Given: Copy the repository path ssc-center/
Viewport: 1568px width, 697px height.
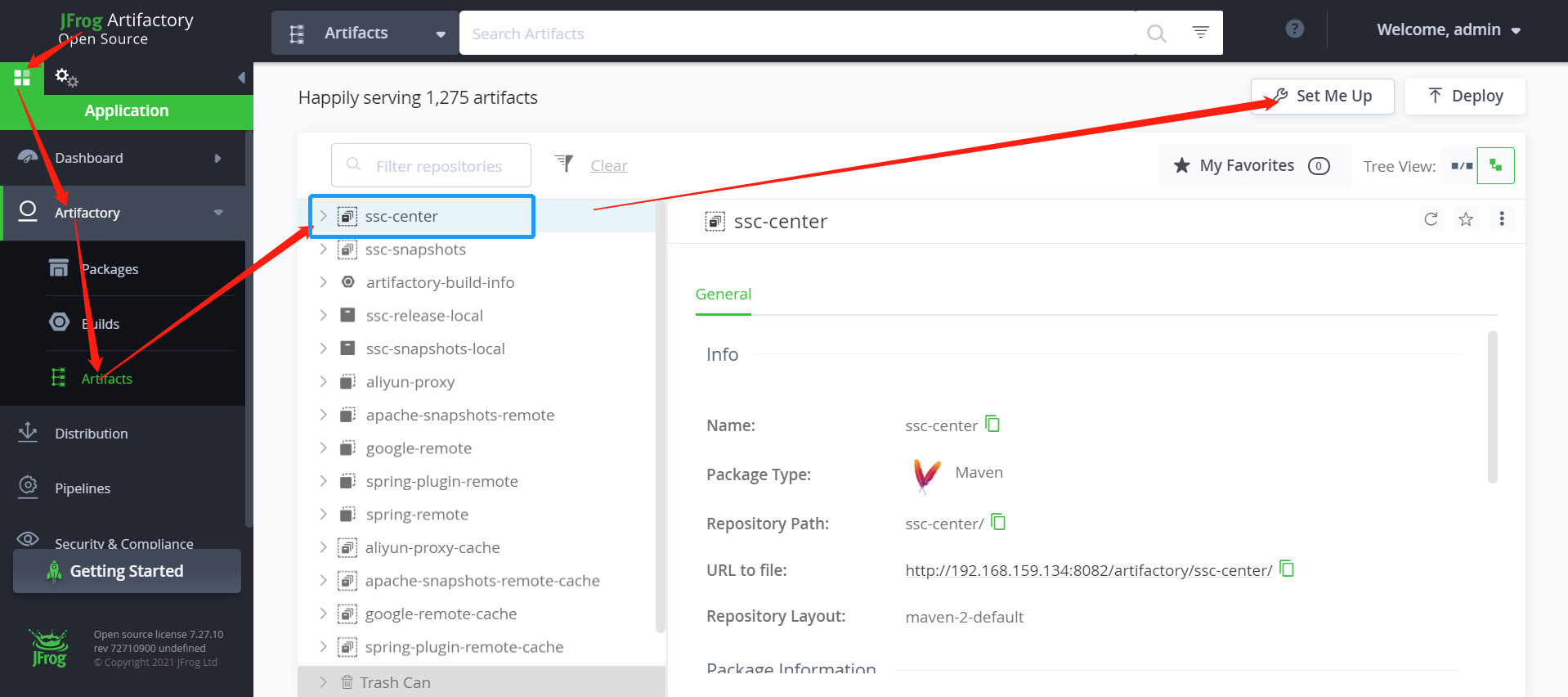Looking at the screenshot, I should tap(998, 522).
